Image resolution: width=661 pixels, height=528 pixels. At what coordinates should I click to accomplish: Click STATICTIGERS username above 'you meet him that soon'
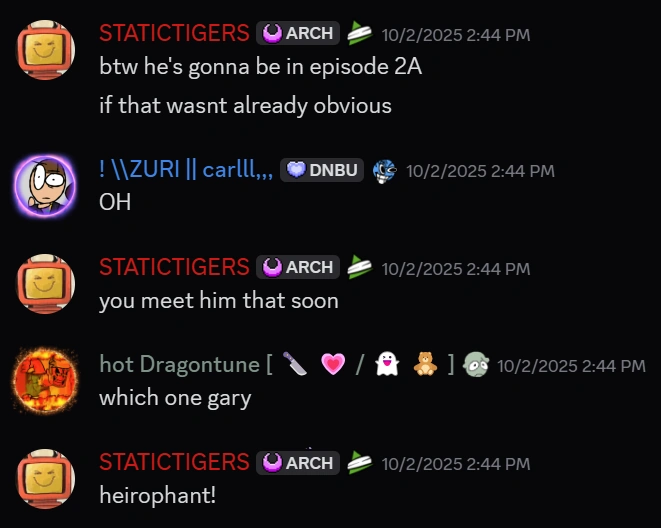tap(174, 267)
